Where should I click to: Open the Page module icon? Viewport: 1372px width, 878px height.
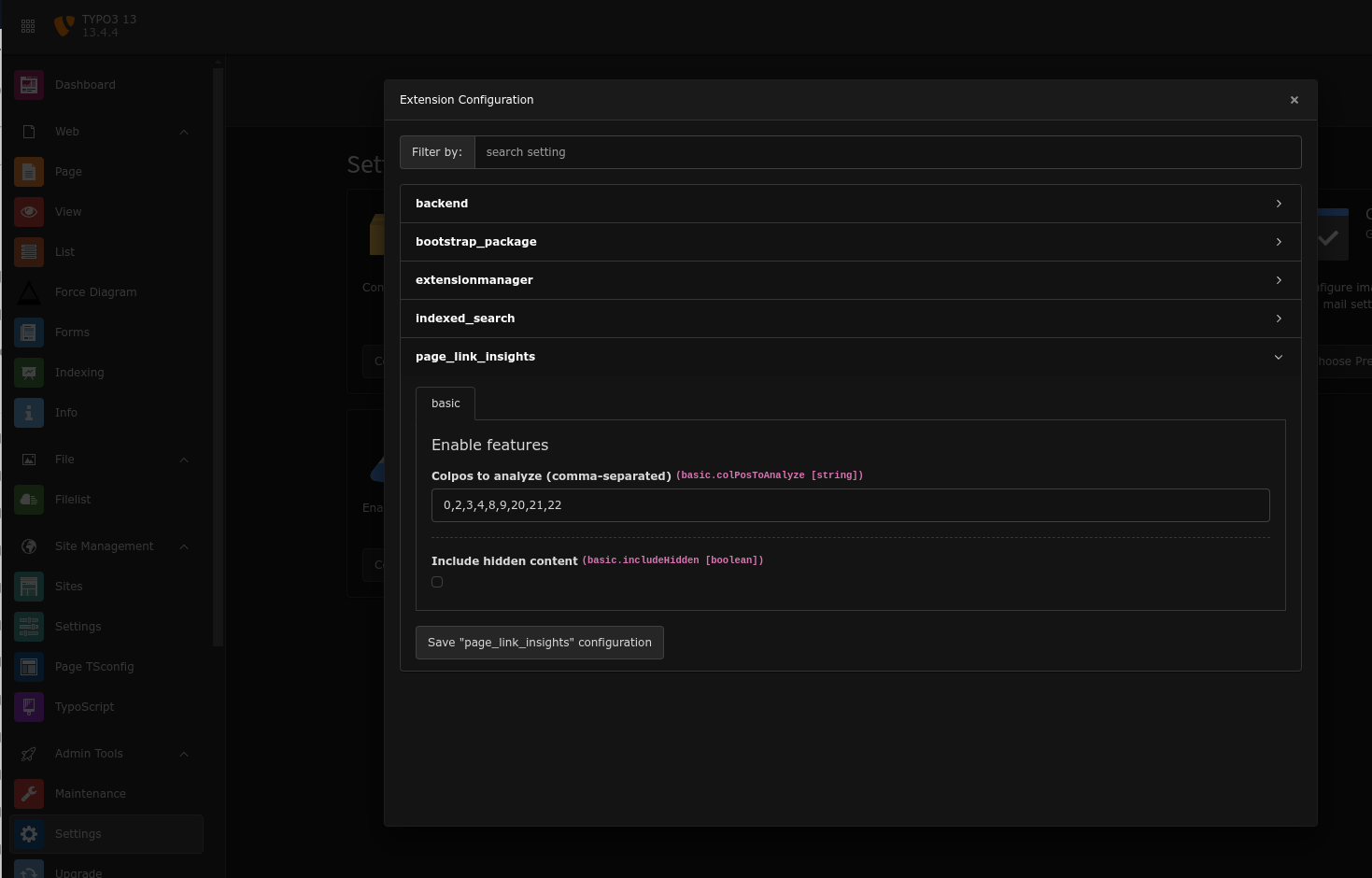click(x=29, y=172)
